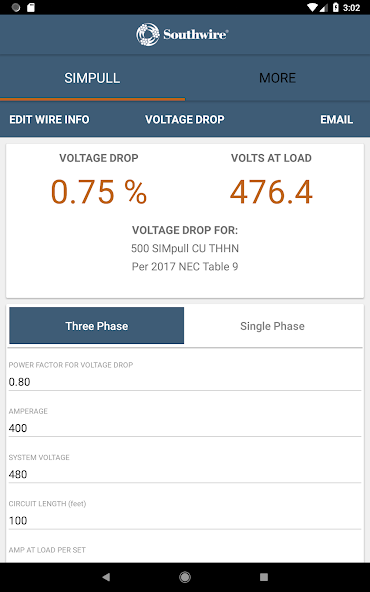Switch to the SIMPULL tab
The image size is (370, 592).
92,78
